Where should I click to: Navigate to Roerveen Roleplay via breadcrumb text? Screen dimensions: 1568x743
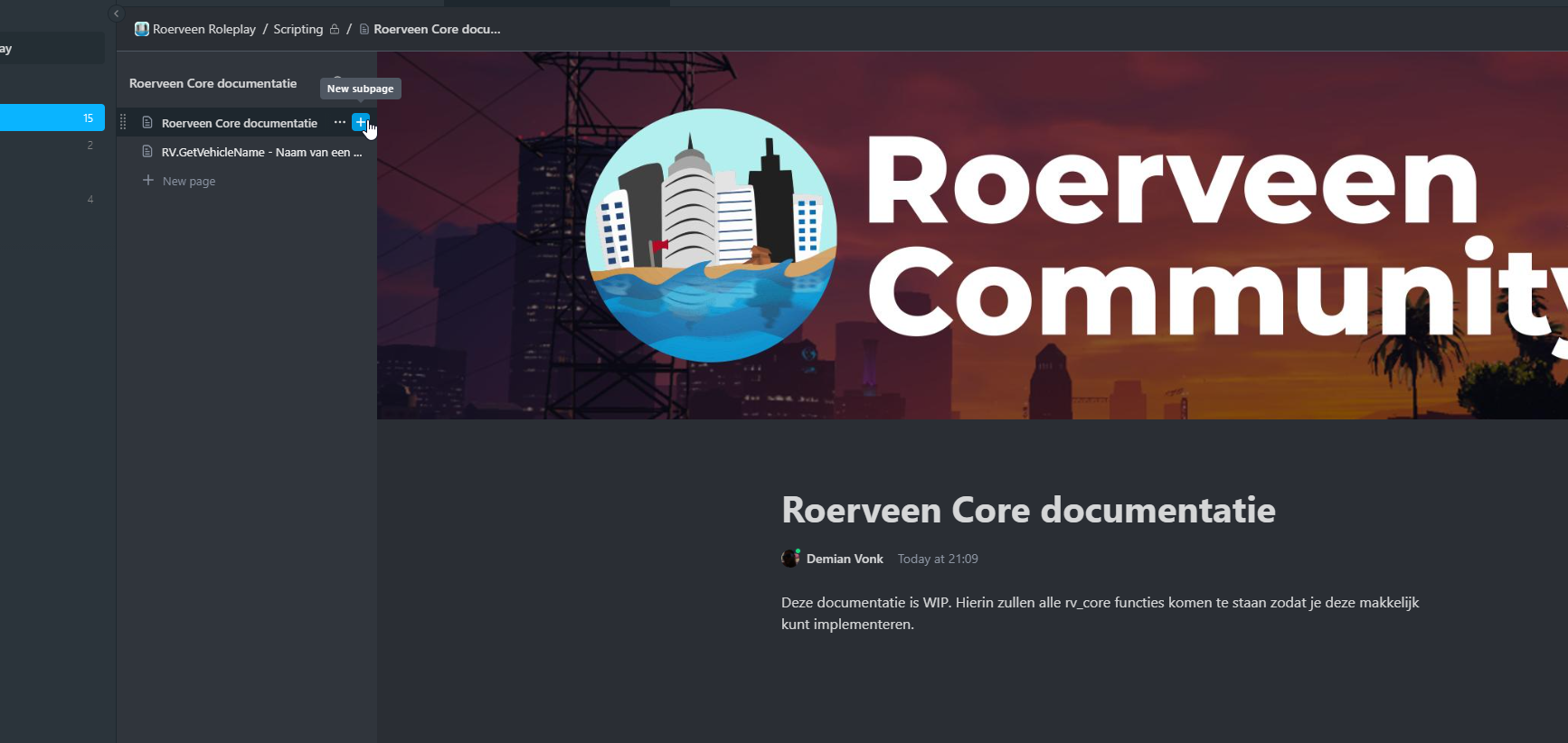pos(204,29)
